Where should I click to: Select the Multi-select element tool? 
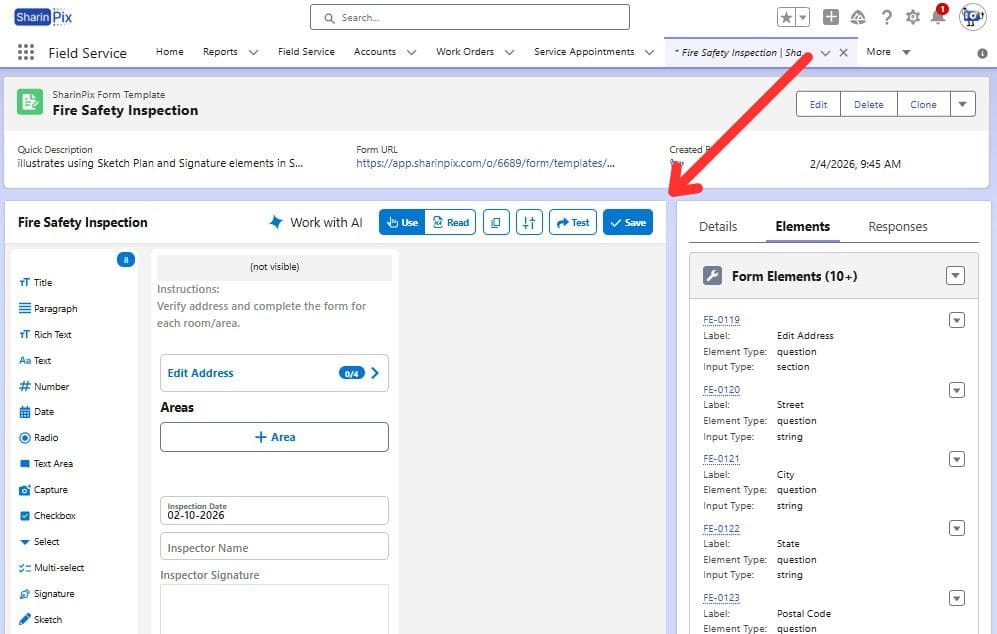(x=55, y=567)
